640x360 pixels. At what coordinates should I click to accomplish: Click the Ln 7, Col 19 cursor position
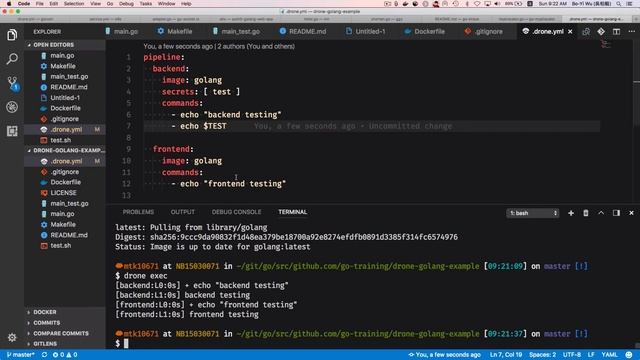pyautogui.click(x=506, y=355)
